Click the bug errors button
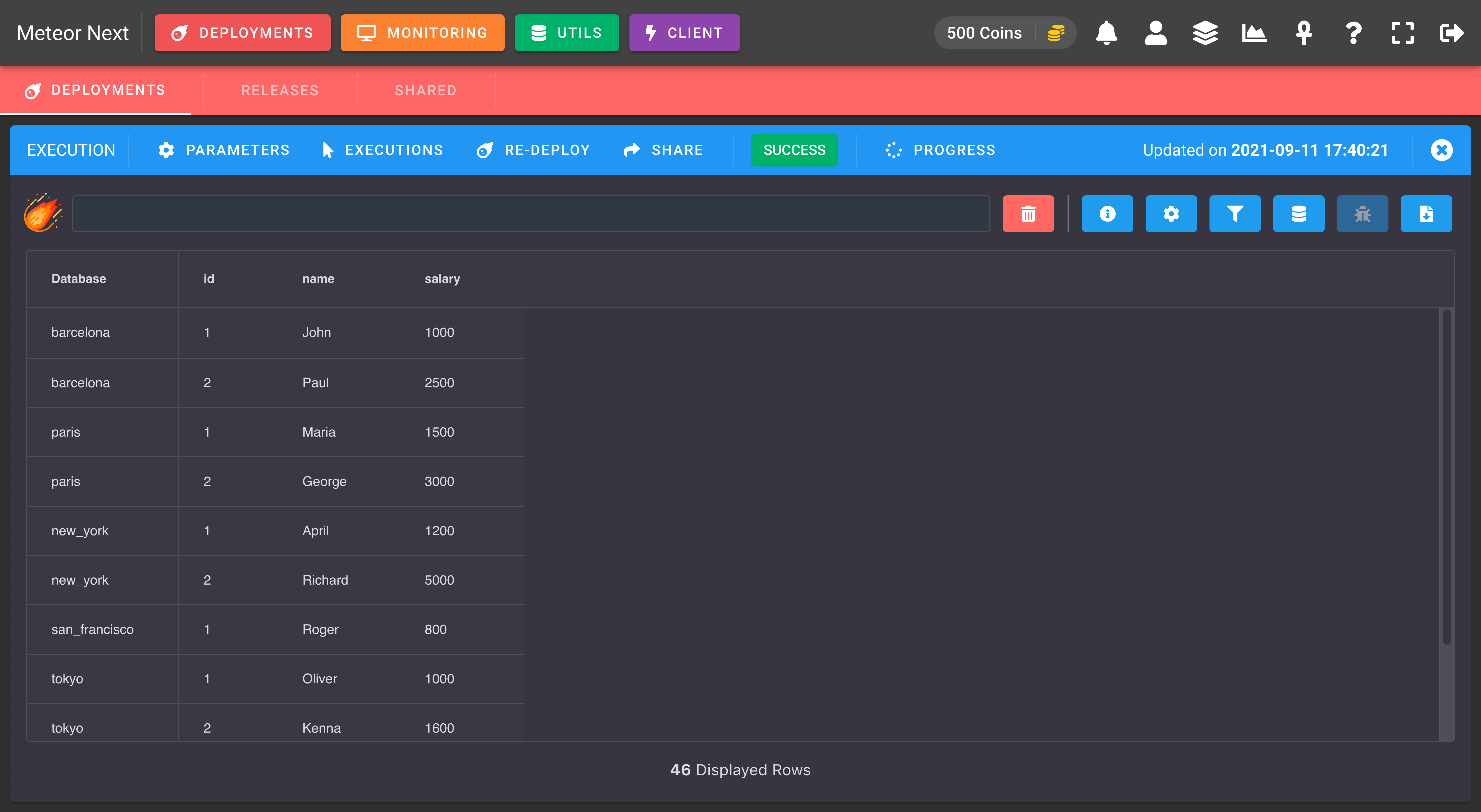Viewport: 1481px width, 812px height. (x=1362, y=214)
